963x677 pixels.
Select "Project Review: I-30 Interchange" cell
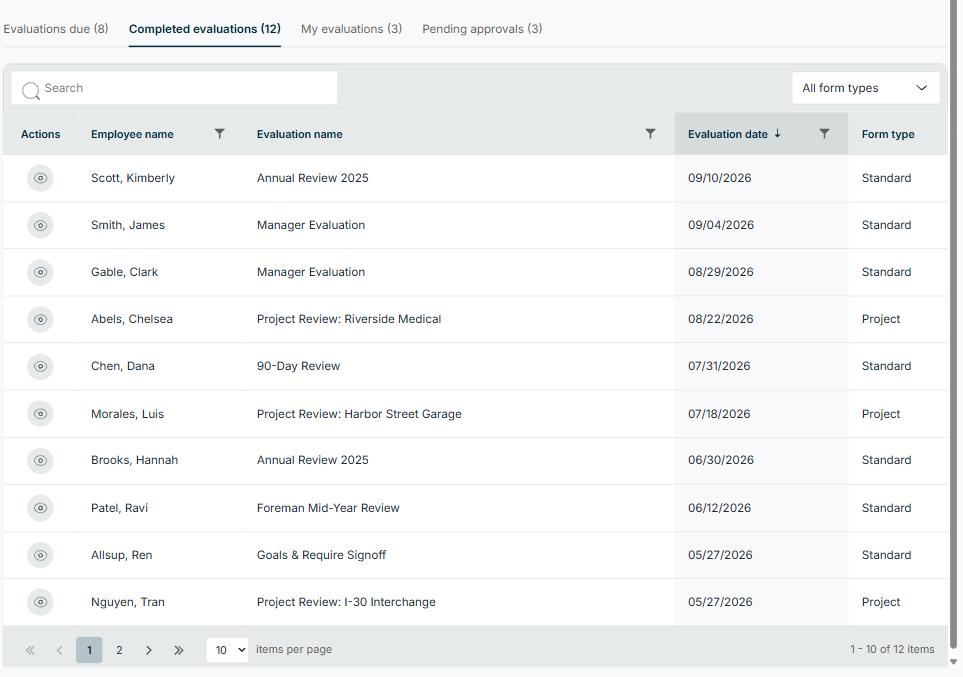tap(346, 602)
